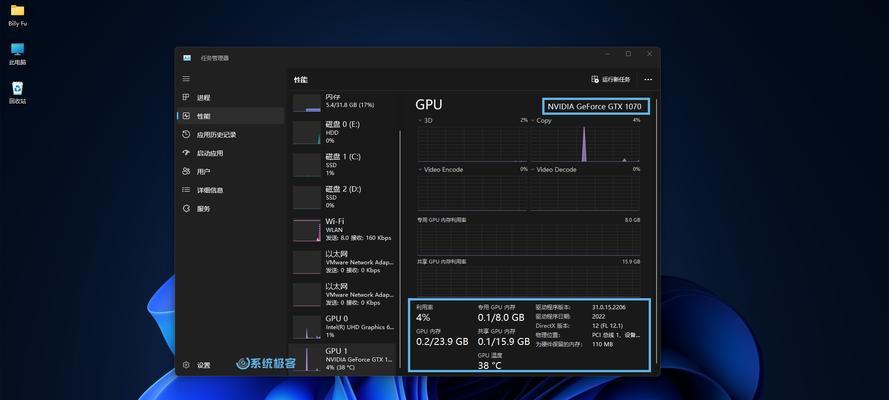Viewport: 889px width, 400px height.
Task: Click DirectX version 12 (FL 12.1)
Action: [608, 326]
